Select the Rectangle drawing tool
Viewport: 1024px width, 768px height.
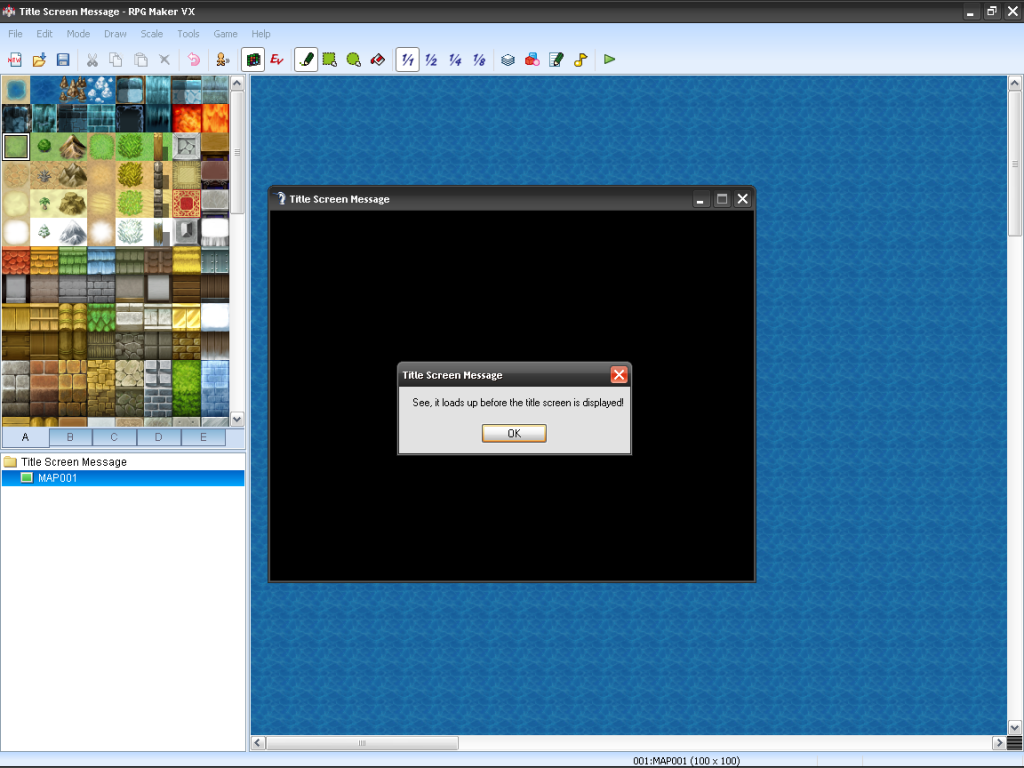330,60
